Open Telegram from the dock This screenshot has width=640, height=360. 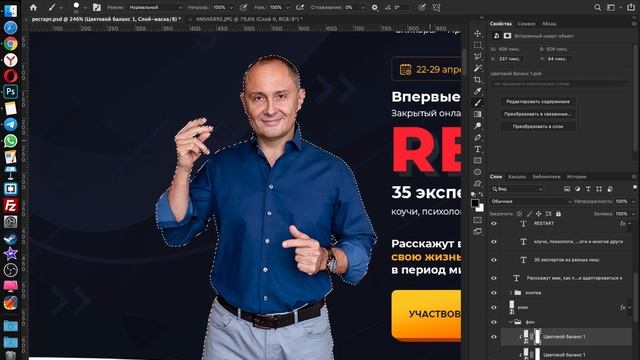tap(11, 124)
